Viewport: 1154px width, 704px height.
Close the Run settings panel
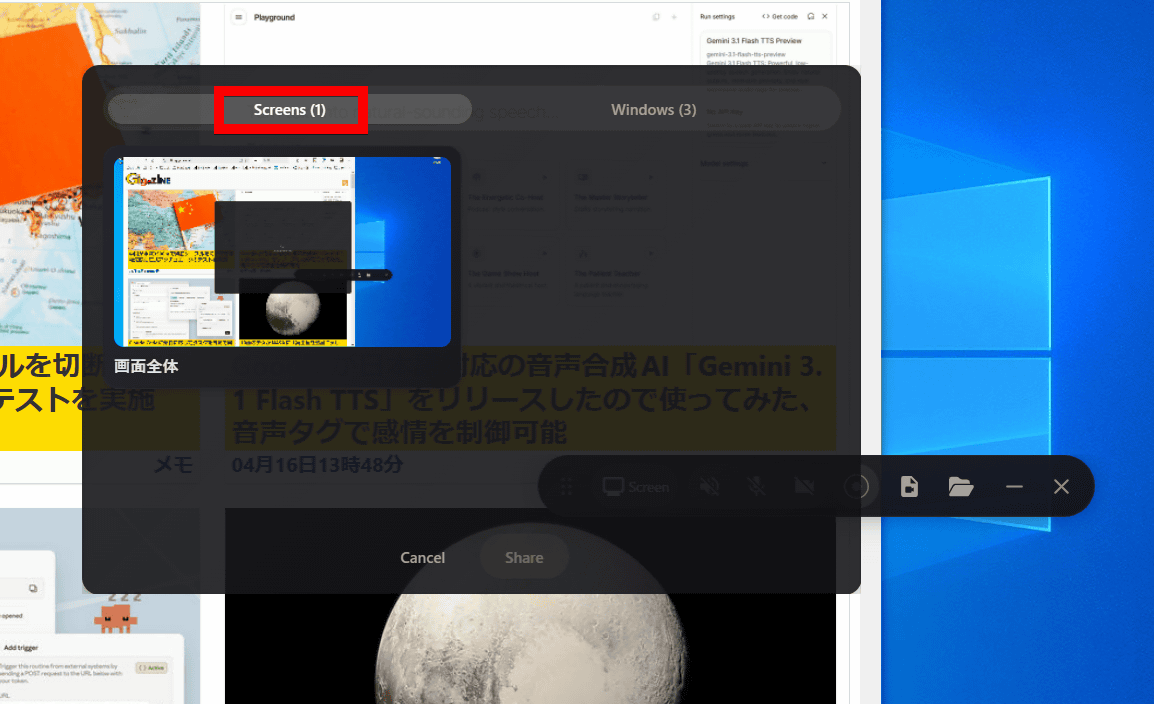tap(825, 17)
